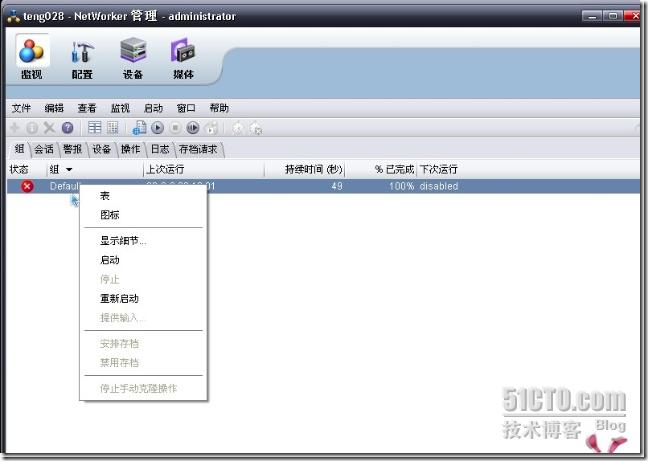Open the 监视 (Monitoring) view
The height and width of the screenshot is (461, 648).
tap(32, 58)
